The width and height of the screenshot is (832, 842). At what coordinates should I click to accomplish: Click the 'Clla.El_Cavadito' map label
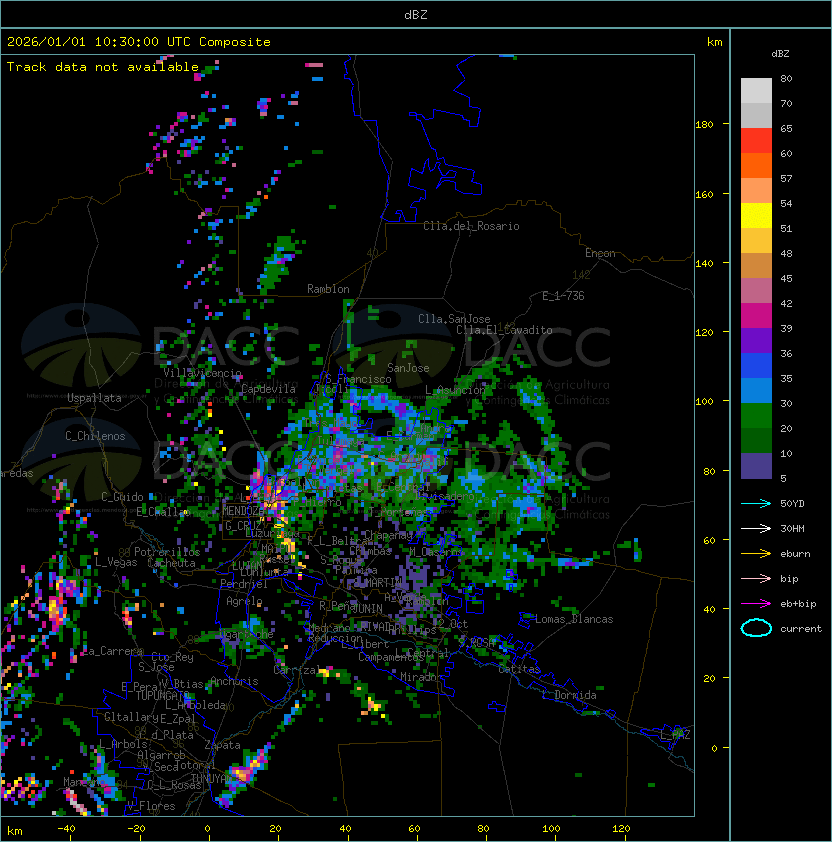pos(504,330)
